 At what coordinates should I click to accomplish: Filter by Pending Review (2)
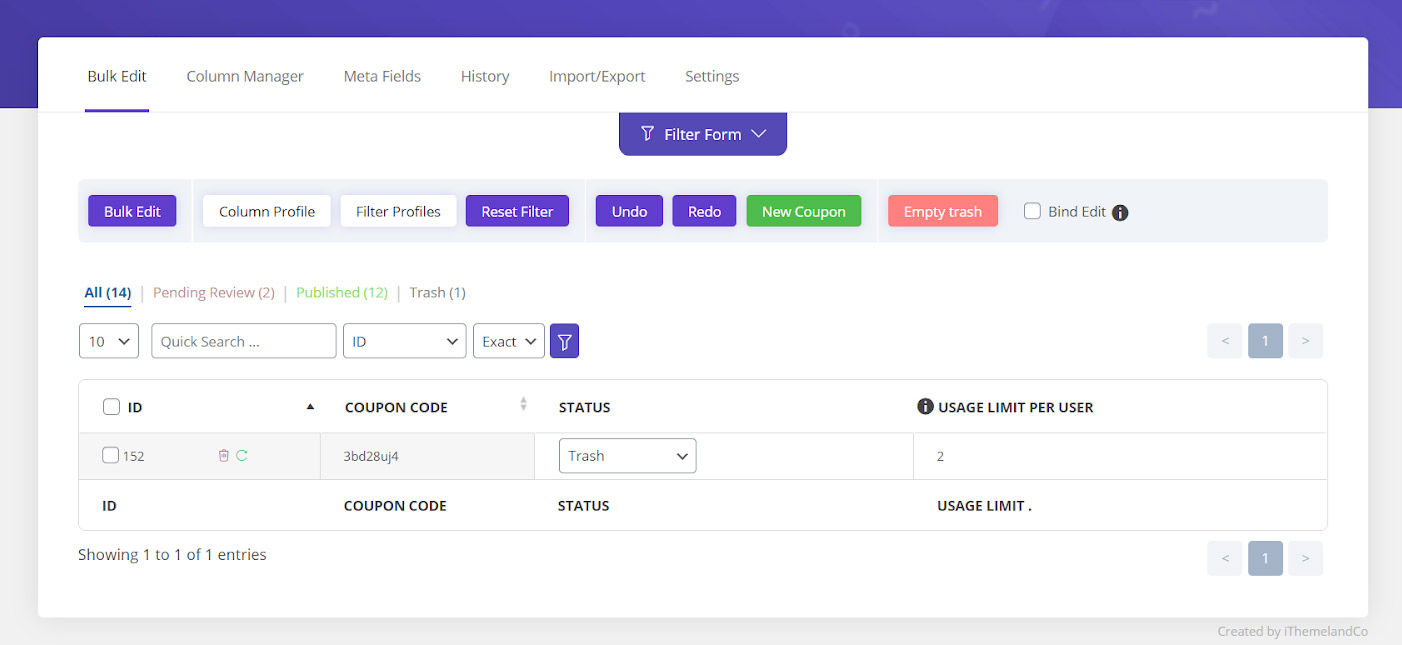point(214,293)
